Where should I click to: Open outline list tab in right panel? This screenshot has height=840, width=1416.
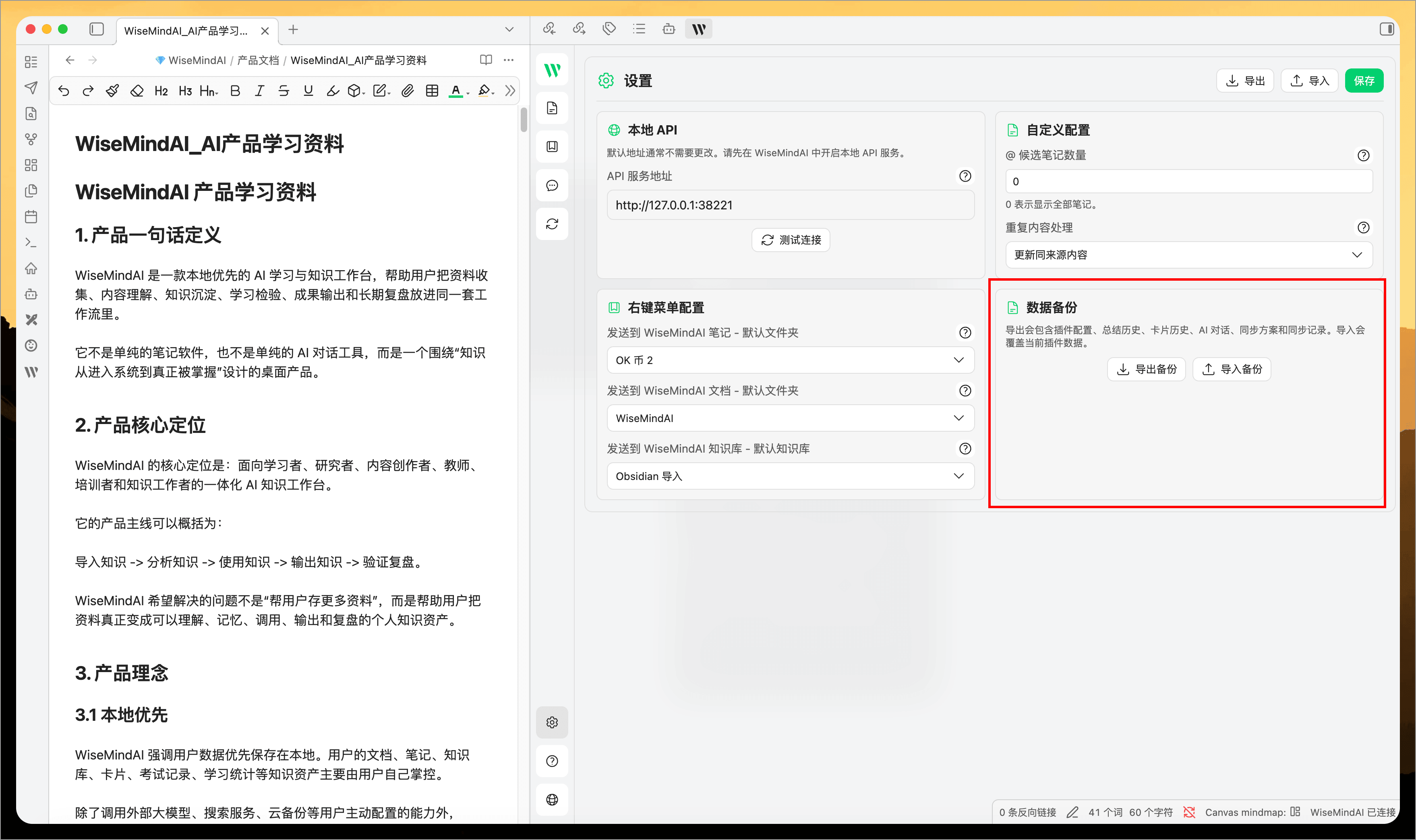pos(639,29)
